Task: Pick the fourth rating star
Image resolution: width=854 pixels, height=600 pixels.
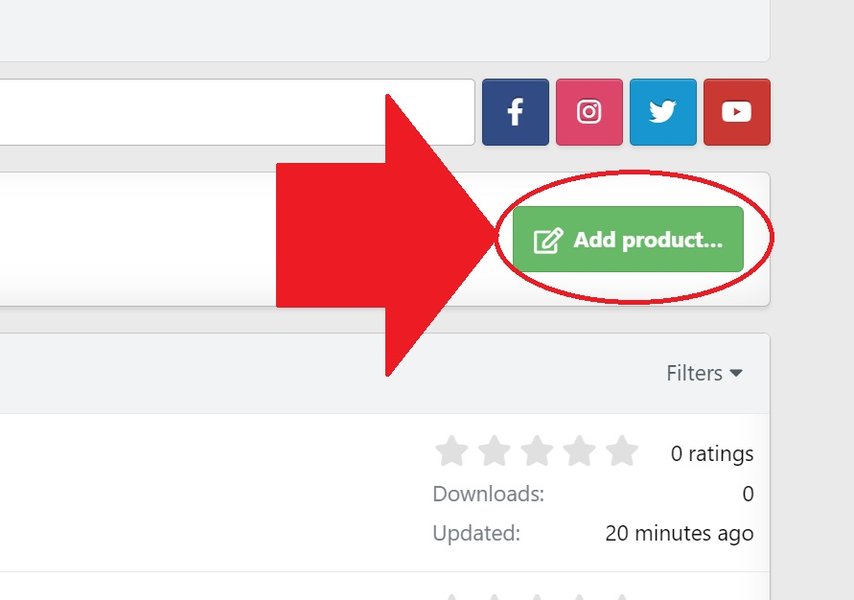Action: pos(579,452)
